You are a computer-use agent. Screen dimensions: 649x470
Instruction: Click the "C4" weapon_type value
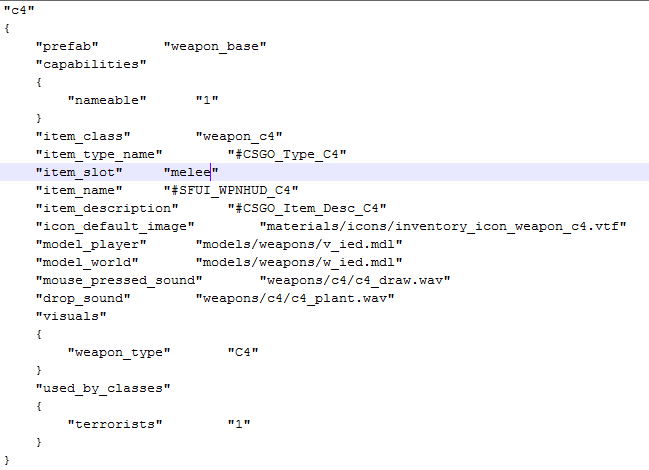click(x=243, y=352)
